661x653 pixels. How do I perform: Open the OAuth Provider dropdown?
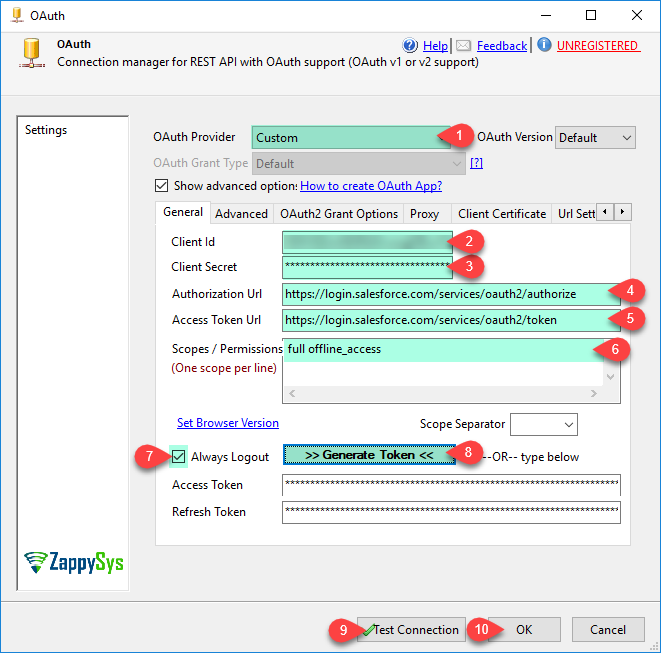pos(351,137)
